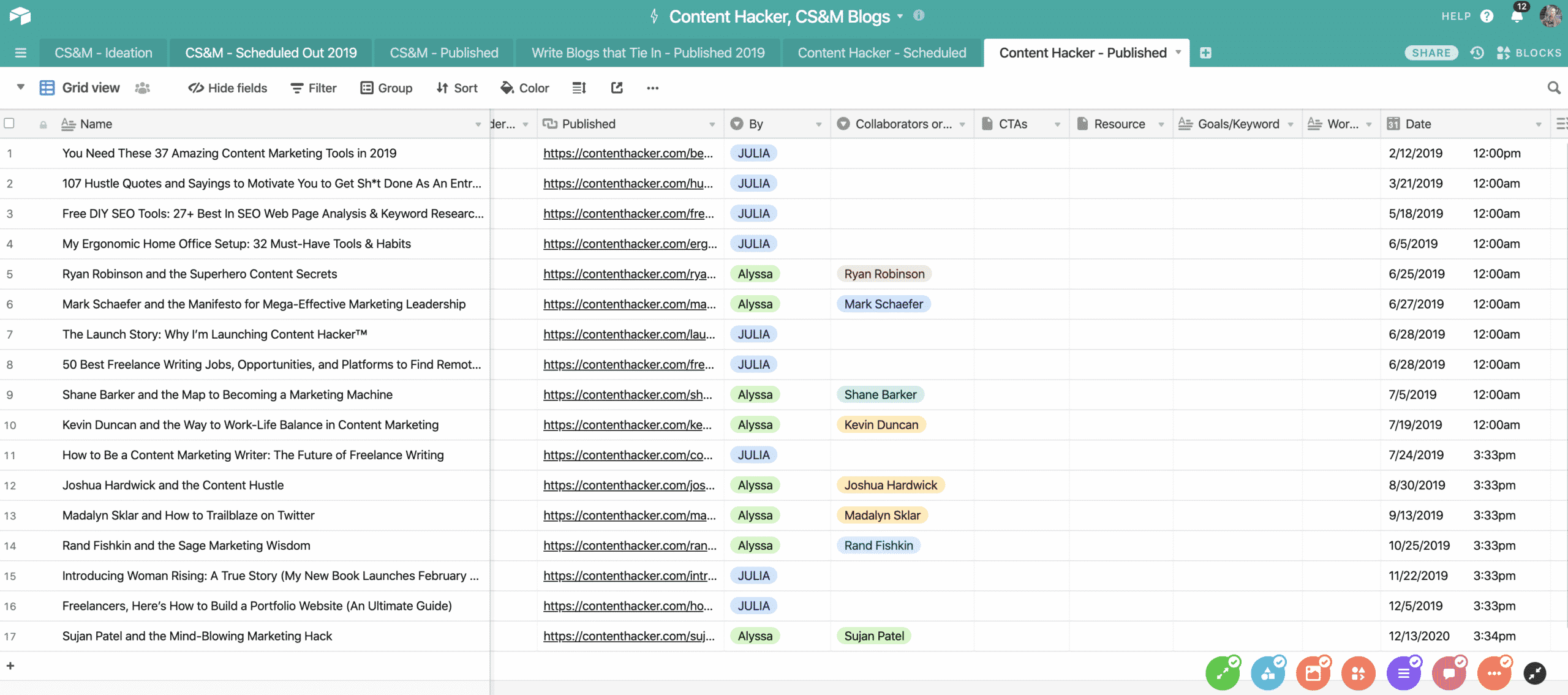Viewport: 1568px width, 695px height.
Task: Toggle the select-all rows checkbox
Action: [x=9, y=123]
